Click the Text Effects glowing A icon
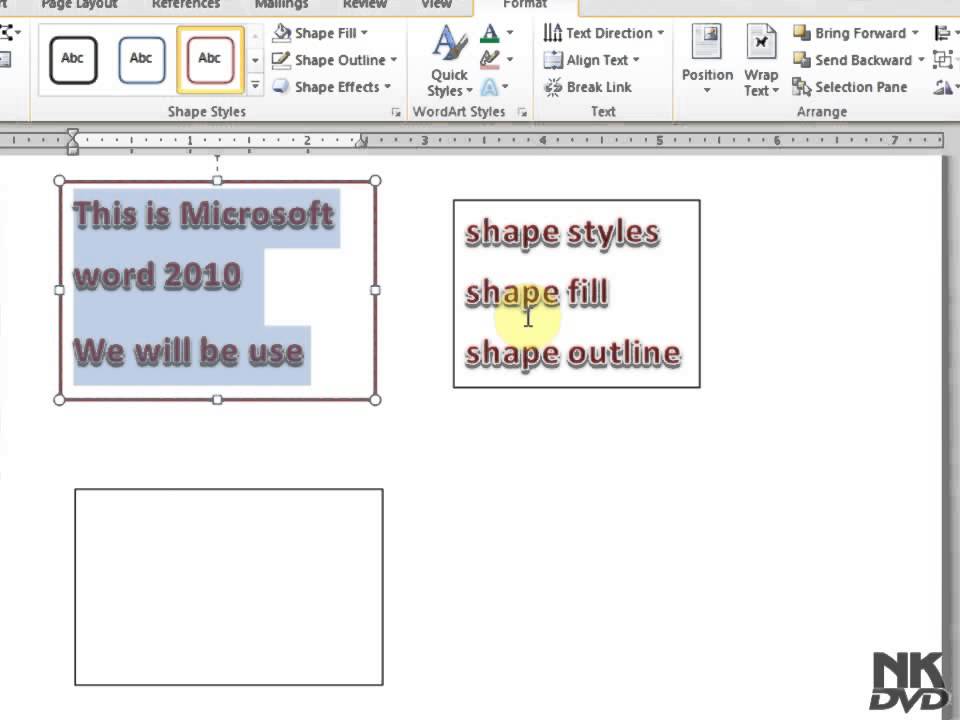Screen dimensions: 960x720 tap(489, 87)
